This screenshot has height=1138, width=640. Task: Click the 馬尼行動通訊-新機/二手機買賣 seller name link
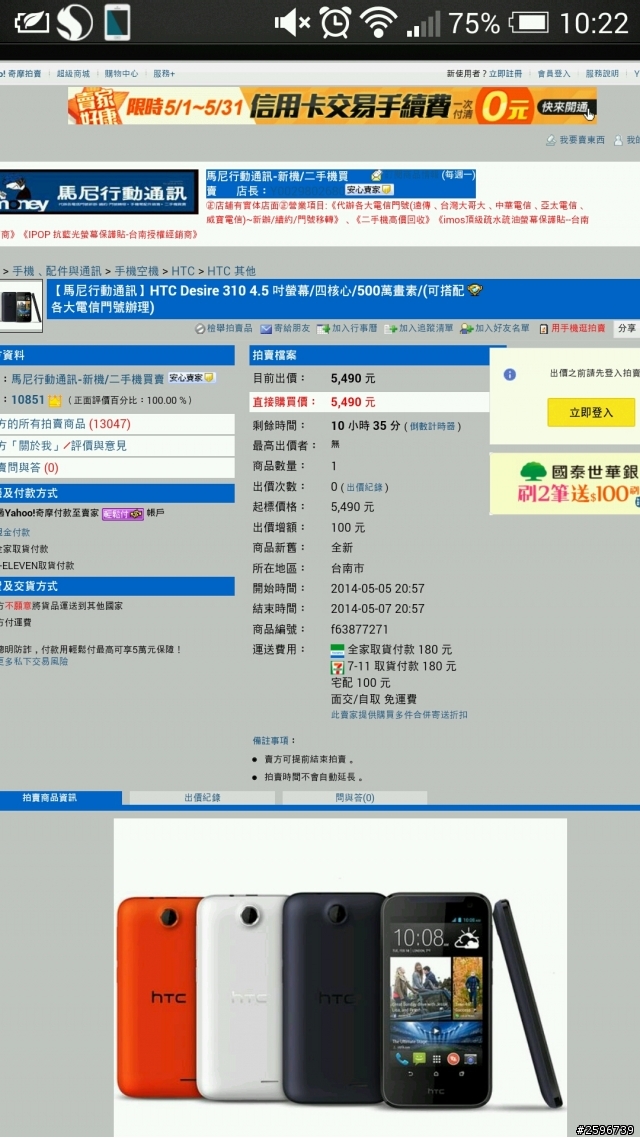pyautogui.click(x=87, y=379)
